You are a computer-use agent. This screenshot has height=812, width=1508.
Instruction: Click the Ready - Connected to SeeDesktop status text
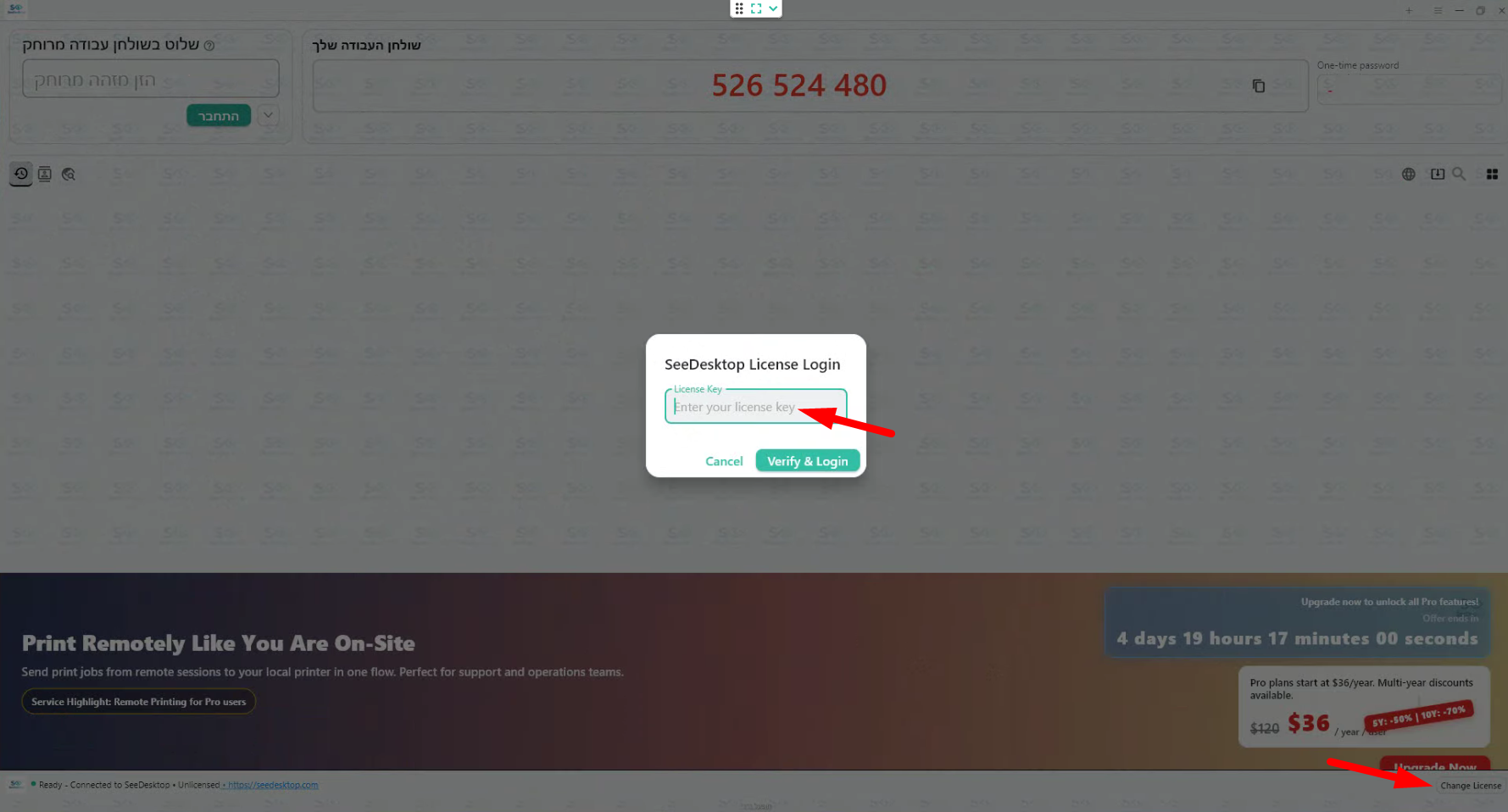pos(104,785)
